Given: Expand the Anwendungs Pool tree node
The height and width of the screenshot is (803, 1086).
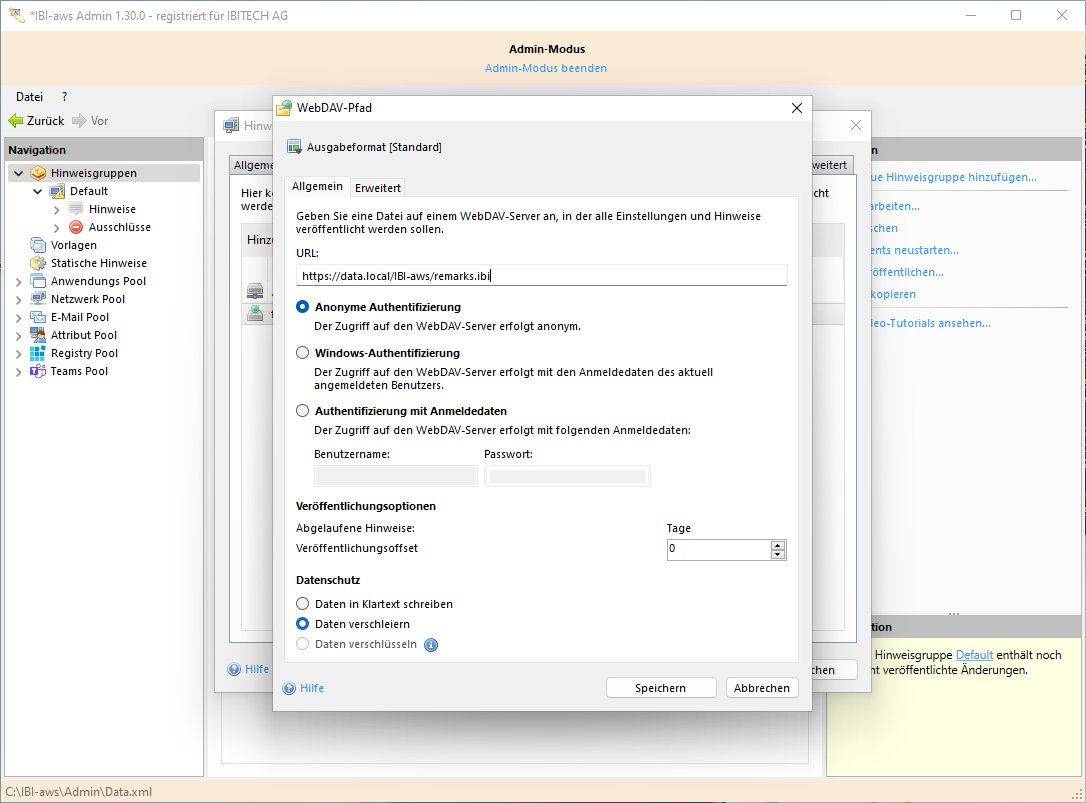Looking at the screenshot, I should [18, 282].
